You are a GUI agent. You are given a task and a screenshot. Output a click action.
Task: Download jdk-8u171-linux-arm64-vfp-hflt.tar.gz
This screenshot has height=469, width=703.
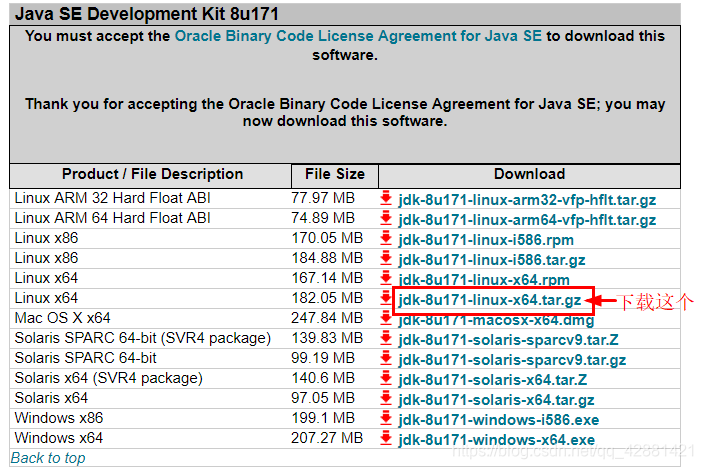click(x=527, y=220)
